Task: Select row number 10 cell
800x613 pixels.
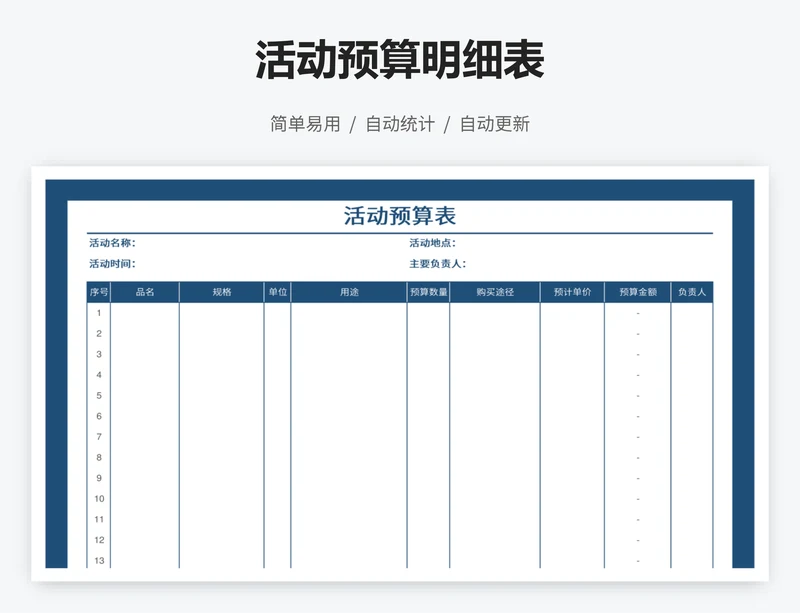Action: pyautogui.click(x=99, y=499)
